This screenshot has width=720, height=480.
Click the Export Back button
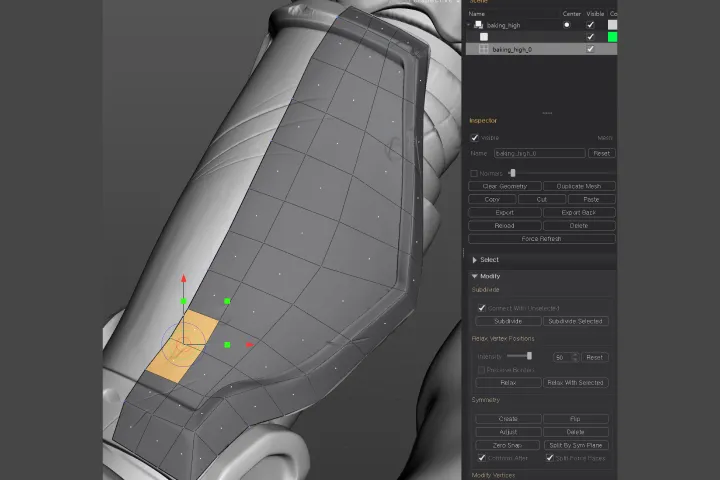(x=579, y=213)
